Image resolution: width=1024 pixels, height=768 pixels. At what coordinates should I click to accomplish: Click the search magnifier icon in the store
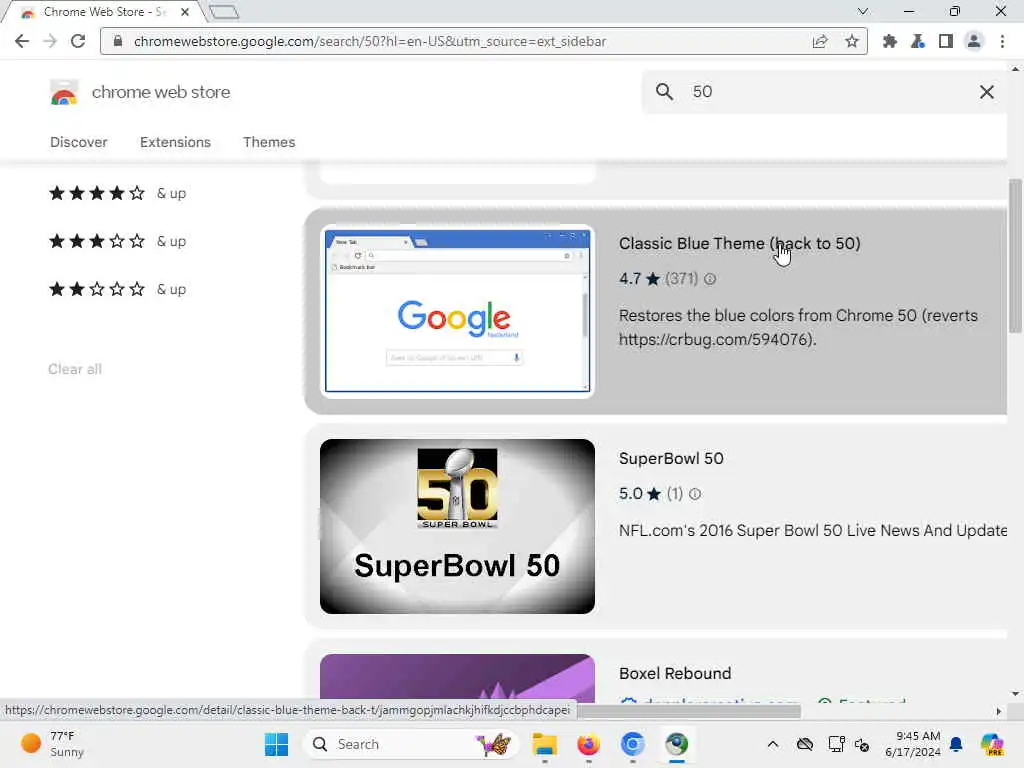[664, 91]
